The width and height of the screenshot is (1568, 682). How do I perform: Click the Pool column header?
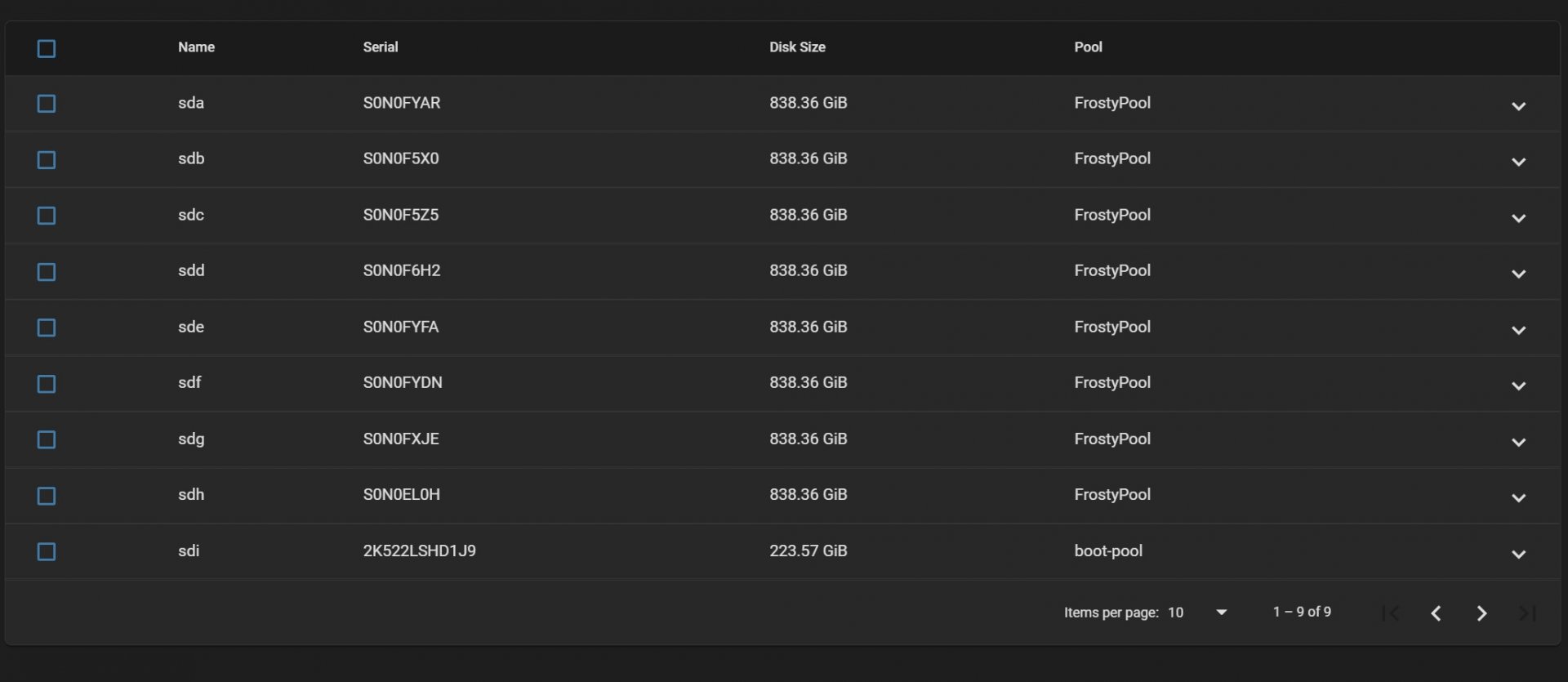click(x=1088, y=47)
